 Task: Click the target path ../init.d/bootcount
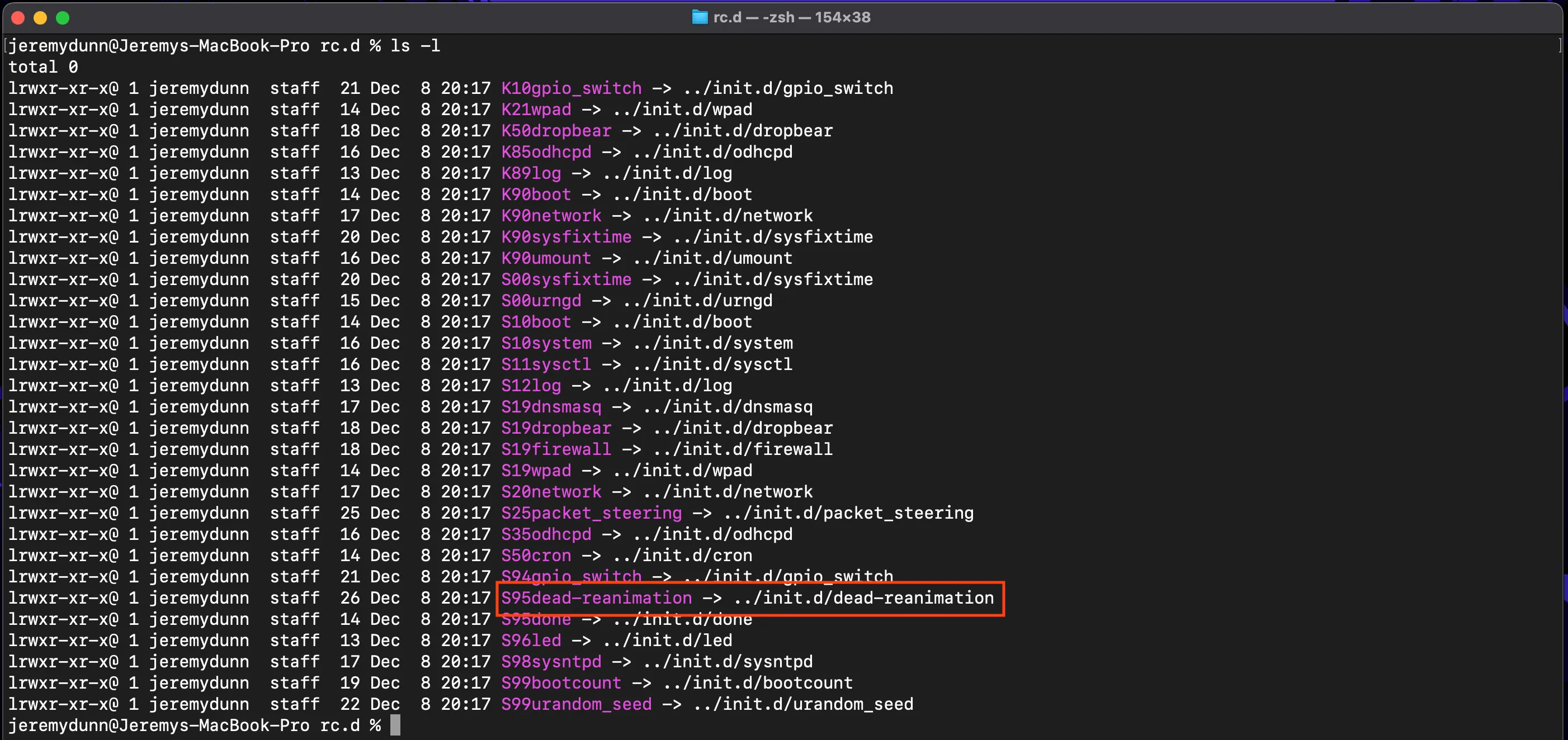758,684
